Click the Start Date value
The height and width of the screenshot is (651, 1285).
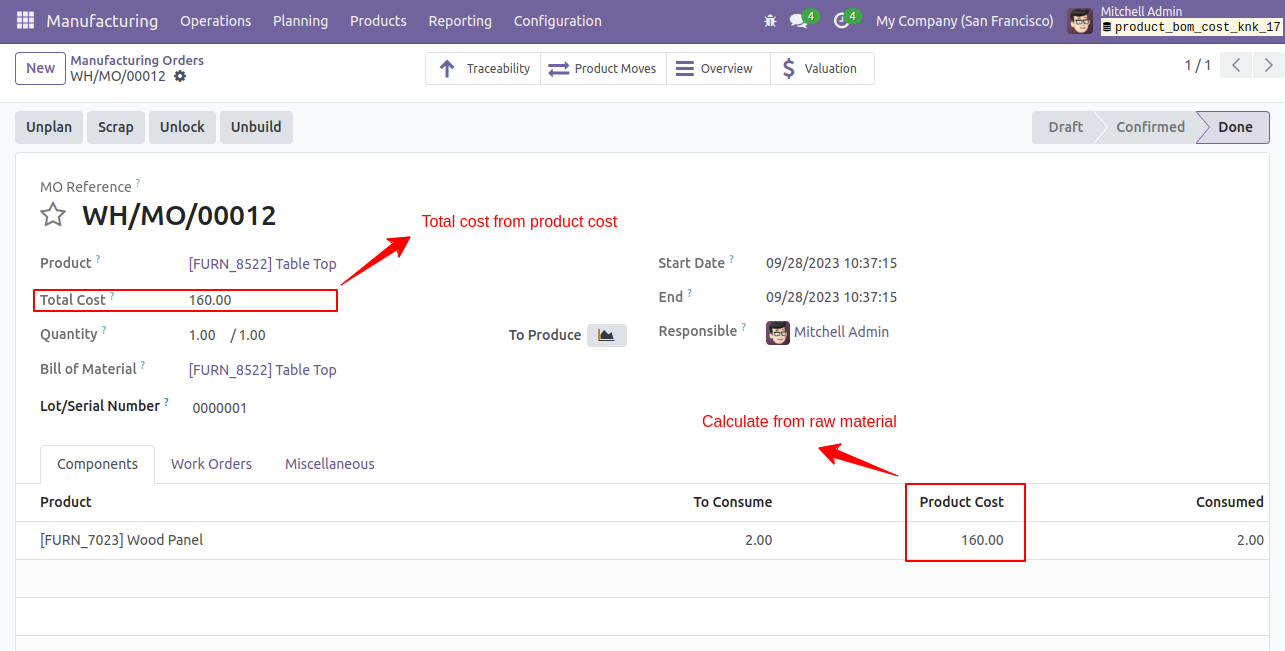[831, 263]
